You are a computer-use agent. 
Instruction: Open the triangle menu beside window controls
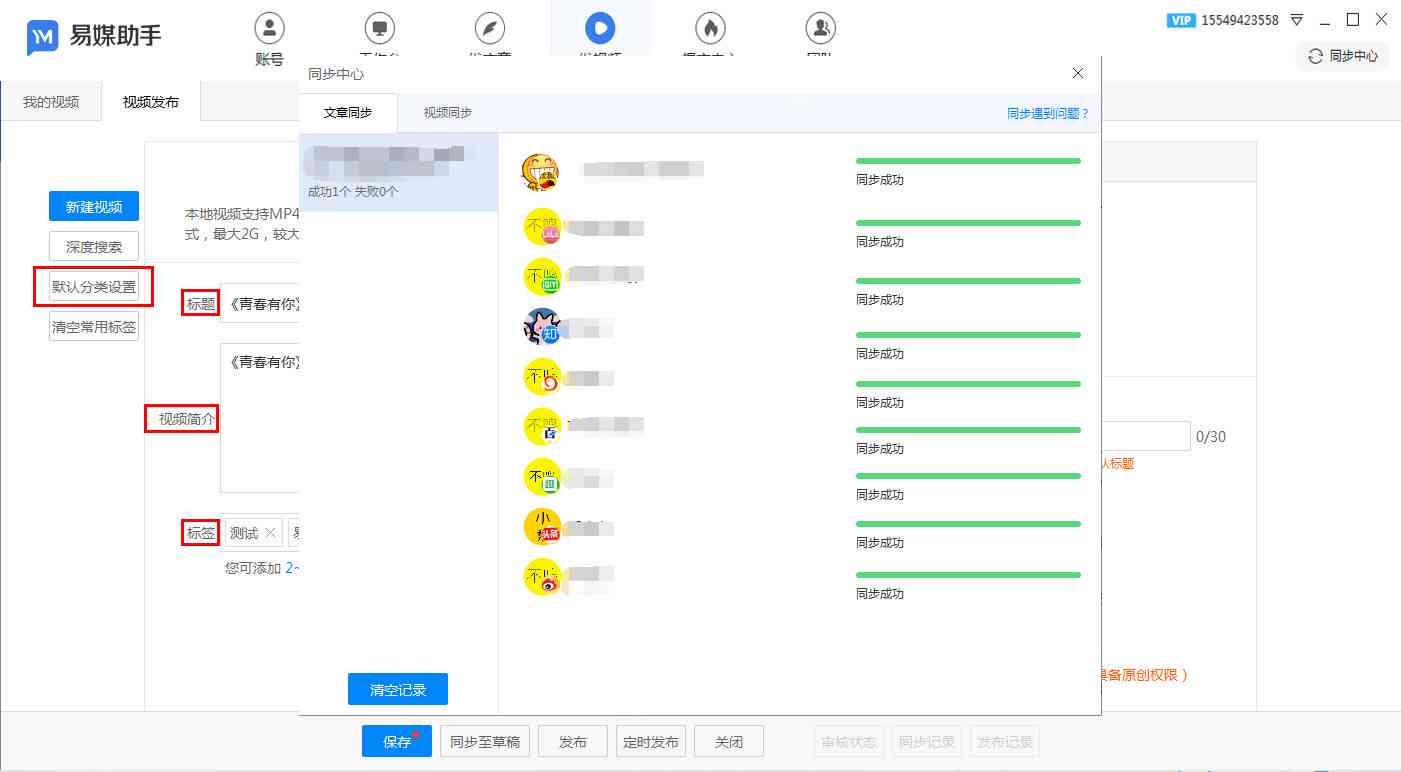click(1297, 20)
